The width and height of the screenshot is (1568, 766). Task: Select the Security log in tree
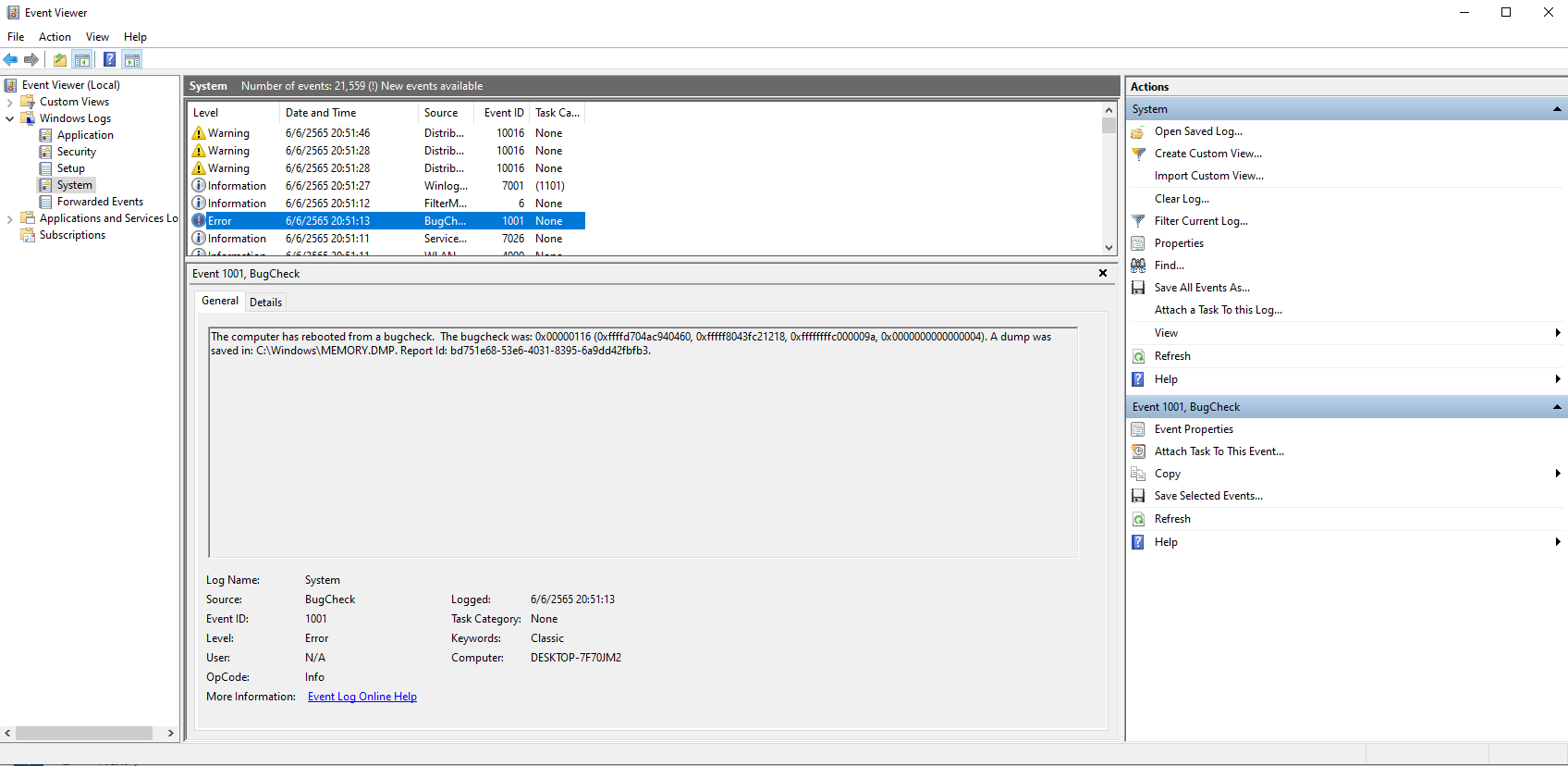tap(77, 152)
